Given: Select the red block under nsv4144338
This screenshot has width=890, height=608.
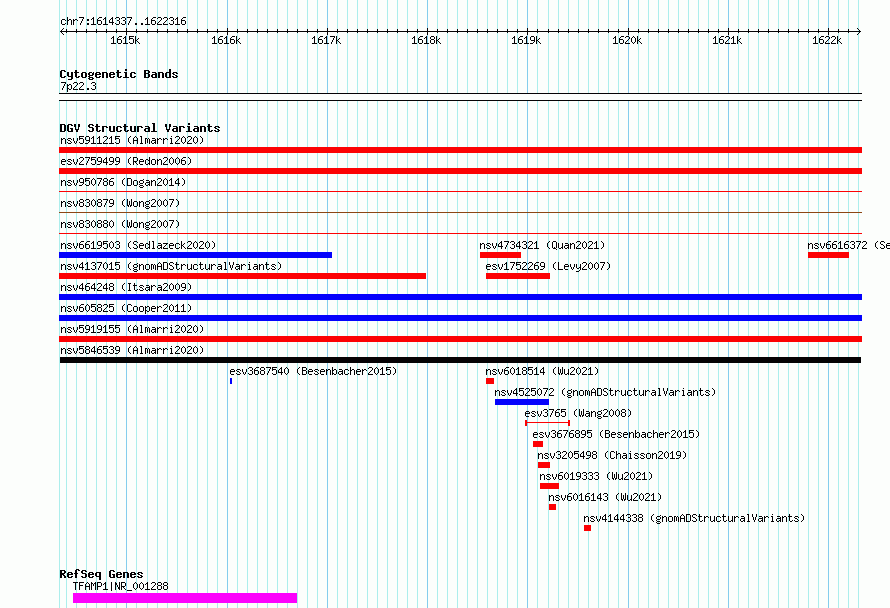Looking at the screenshot, I should pos(587,528).
